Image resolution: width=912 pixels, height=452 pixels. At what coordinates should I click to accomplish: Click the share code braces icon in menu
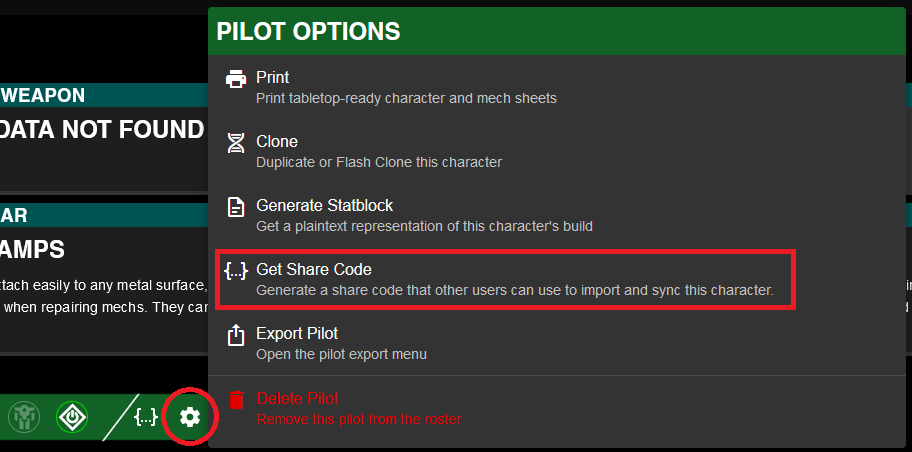(x=236, y=270)
